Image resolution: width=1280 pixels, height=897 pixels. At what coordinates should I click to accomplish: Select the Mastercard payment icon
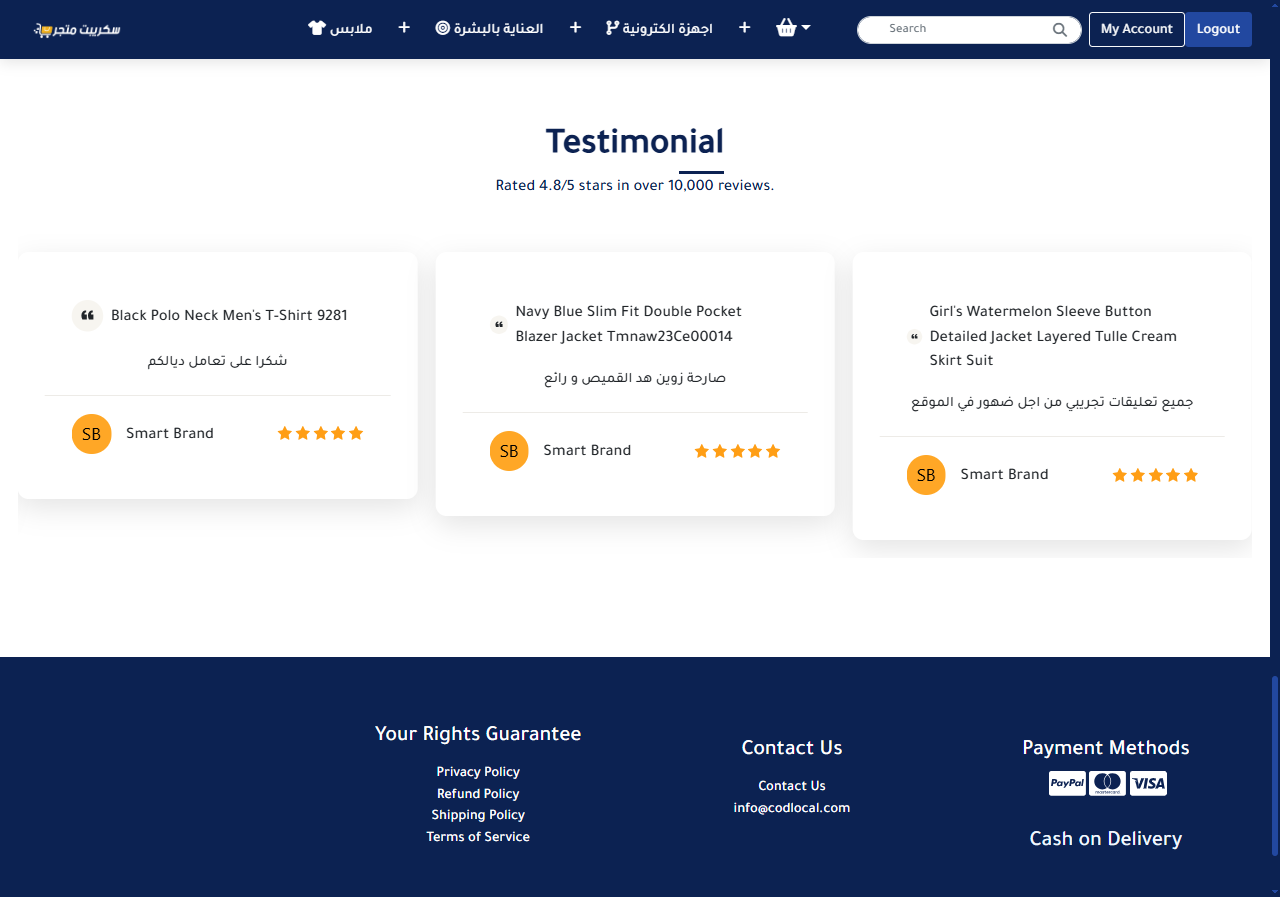1107,783
